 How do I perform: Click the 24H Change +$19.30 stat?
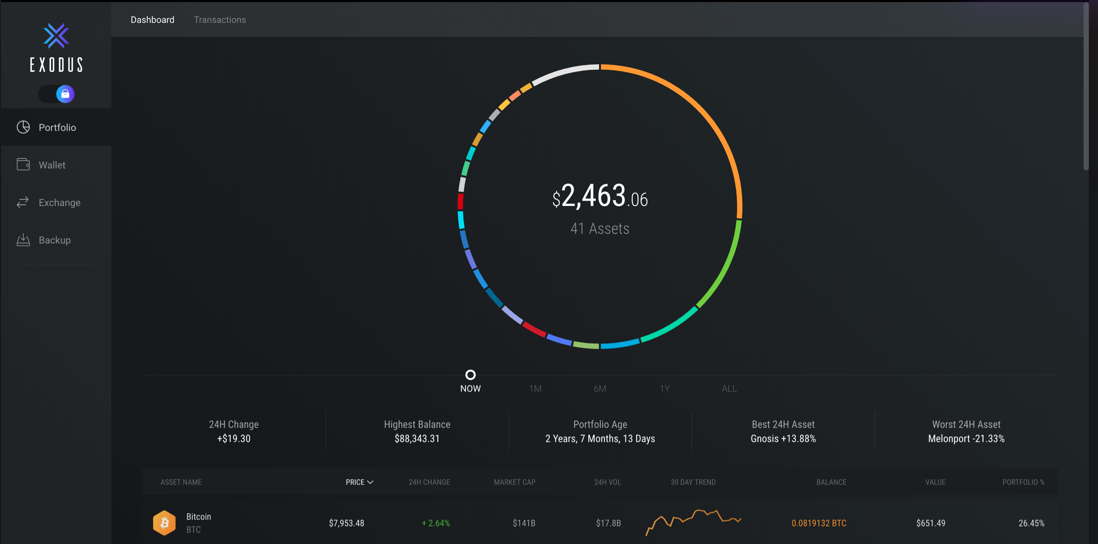[x=233, y=431]
